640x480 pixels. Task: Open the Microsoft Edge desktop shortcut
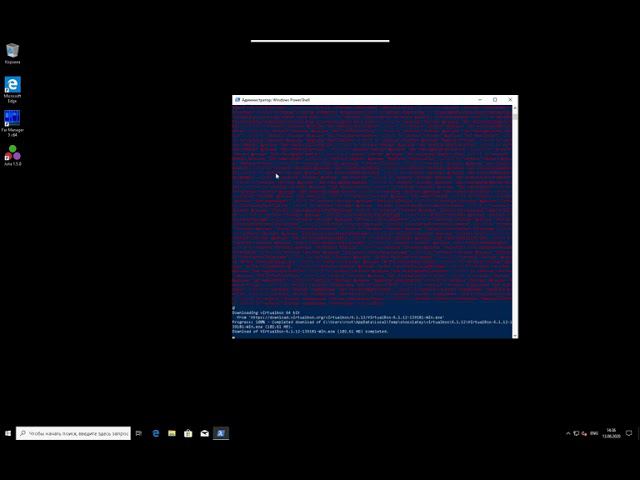click(12, 90)
